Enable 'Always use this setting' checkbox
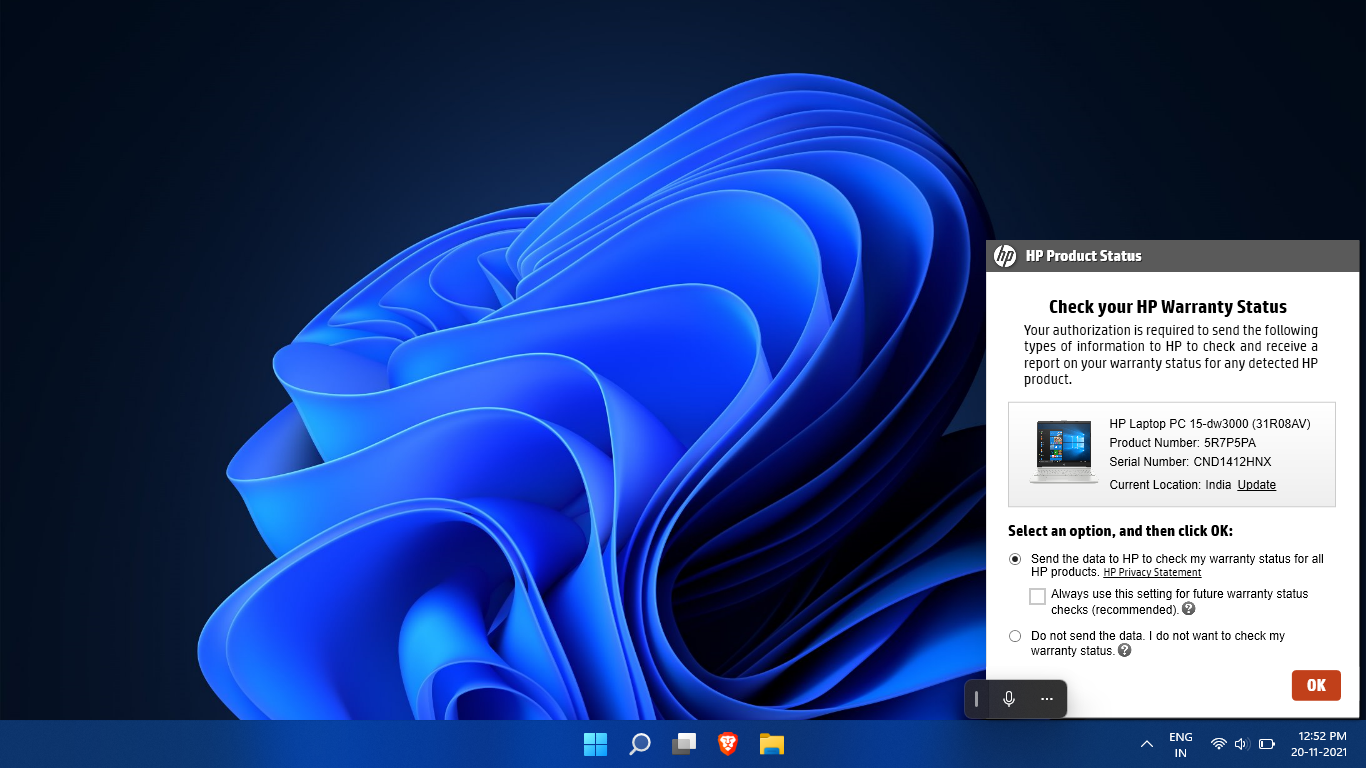The width and height of the screenshot is (1366, 768). (1037, 596)
